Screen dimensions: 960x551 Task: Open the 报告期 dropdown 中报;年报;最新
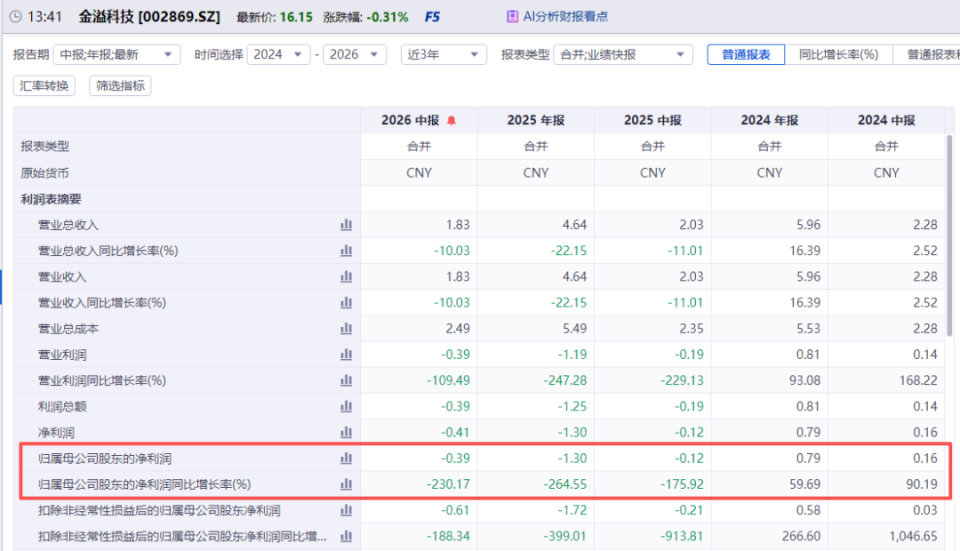[x=117, y=54]
